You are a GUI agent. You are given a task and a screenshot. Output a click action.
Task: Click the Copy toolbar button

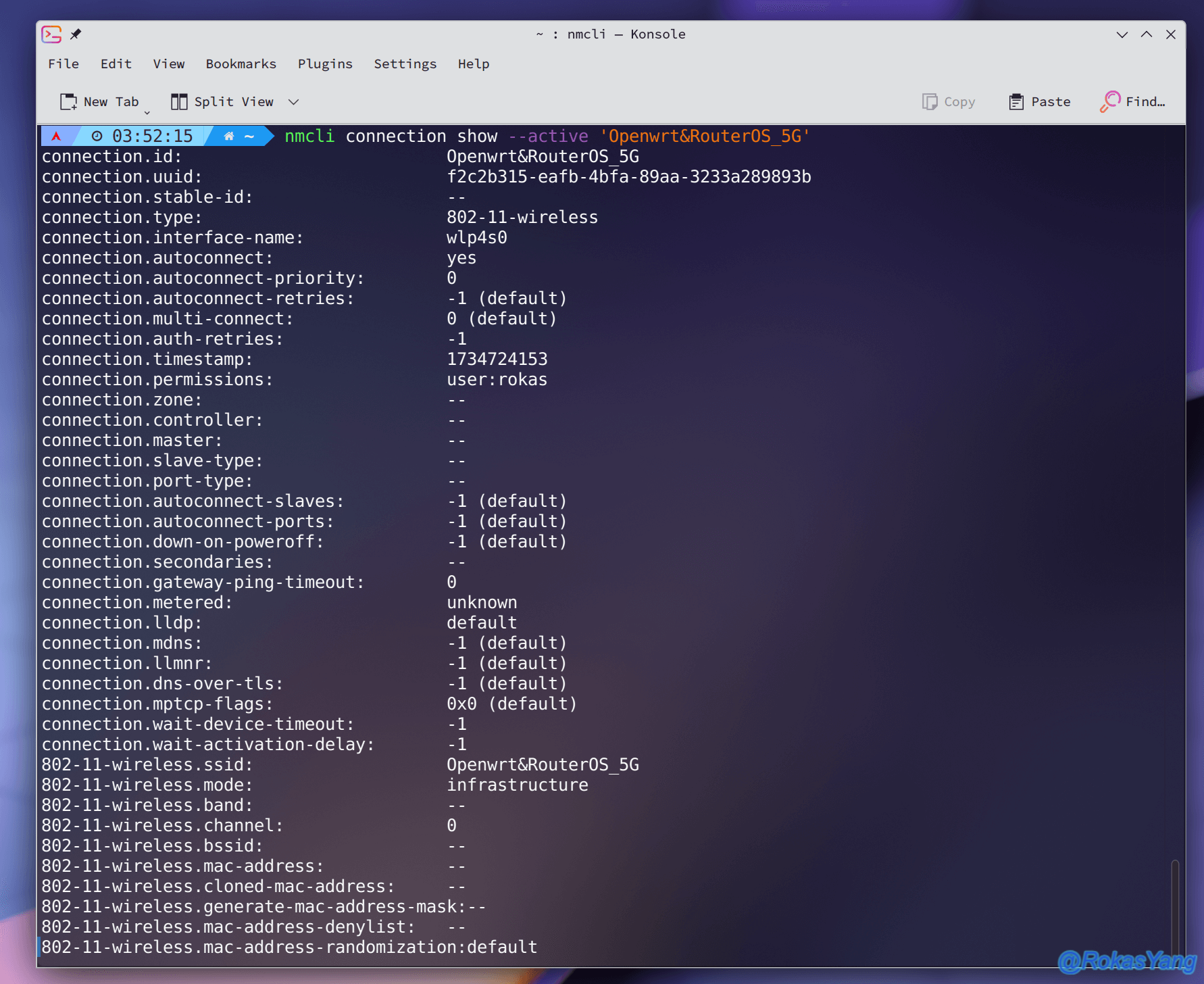pos(949,102)
